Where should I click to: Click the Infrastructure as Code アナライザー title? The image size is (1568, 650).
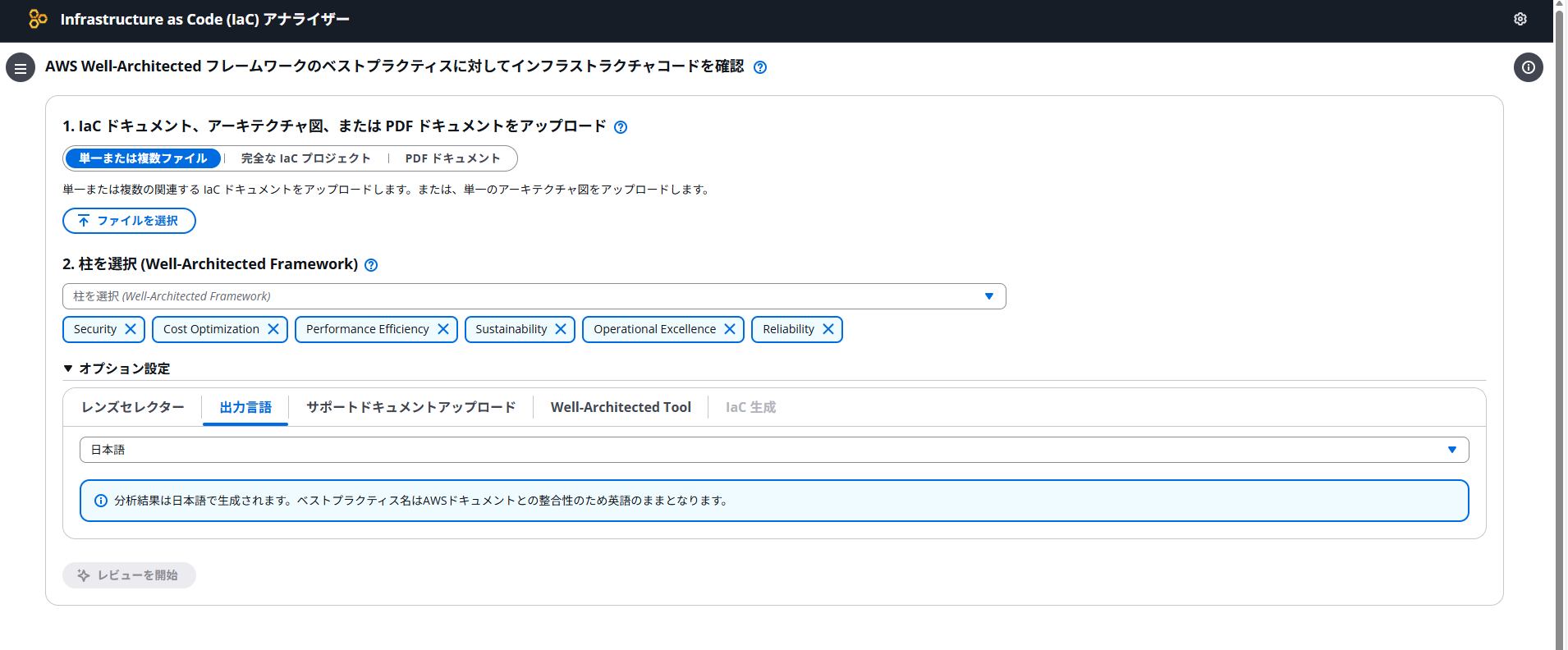click(x=204, y=19)
